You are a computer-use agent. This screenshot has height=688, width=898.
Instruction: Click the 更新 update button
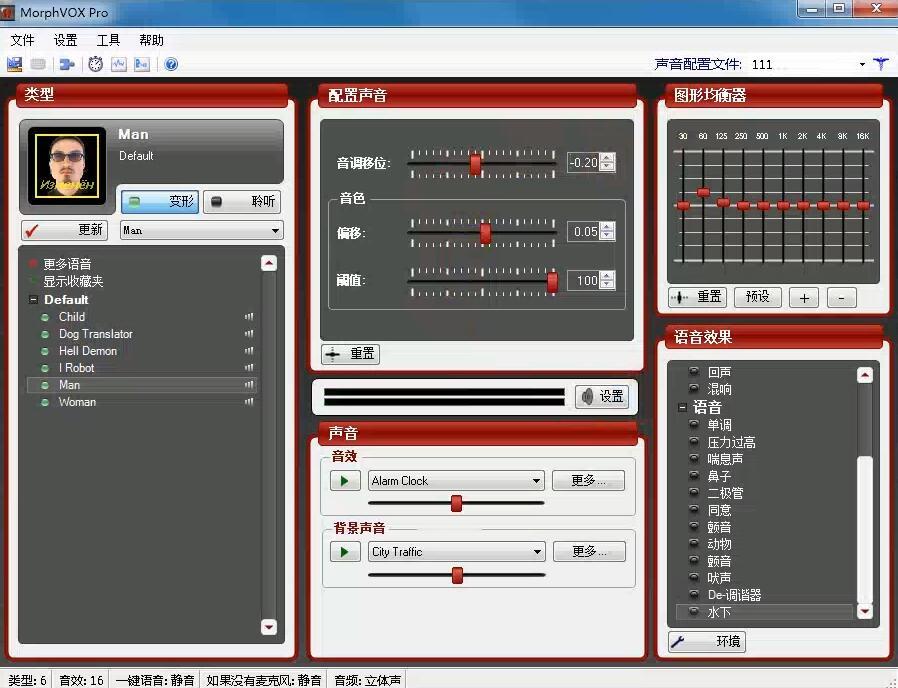coord(65,230)
